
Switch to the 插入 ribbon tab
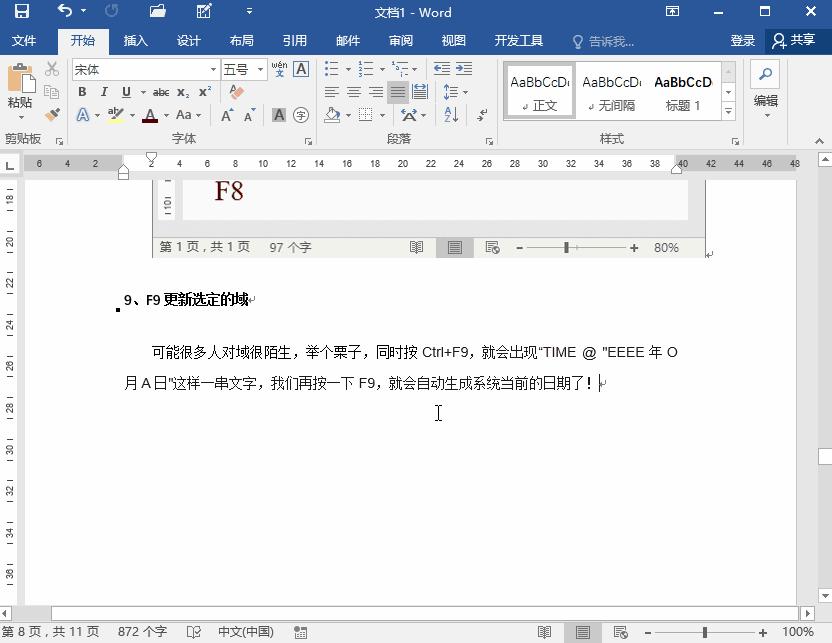tap(136, 41)
